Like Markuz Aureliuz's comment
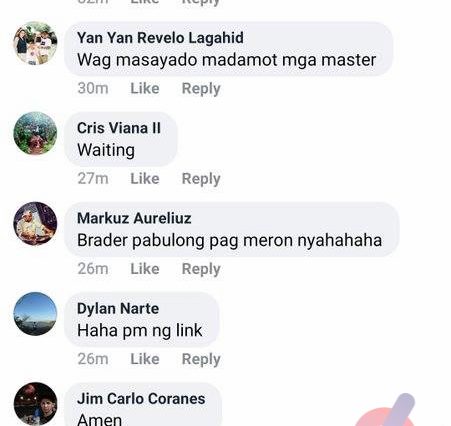The width and height of the screenshot is (451, 426). coord(145,269)
